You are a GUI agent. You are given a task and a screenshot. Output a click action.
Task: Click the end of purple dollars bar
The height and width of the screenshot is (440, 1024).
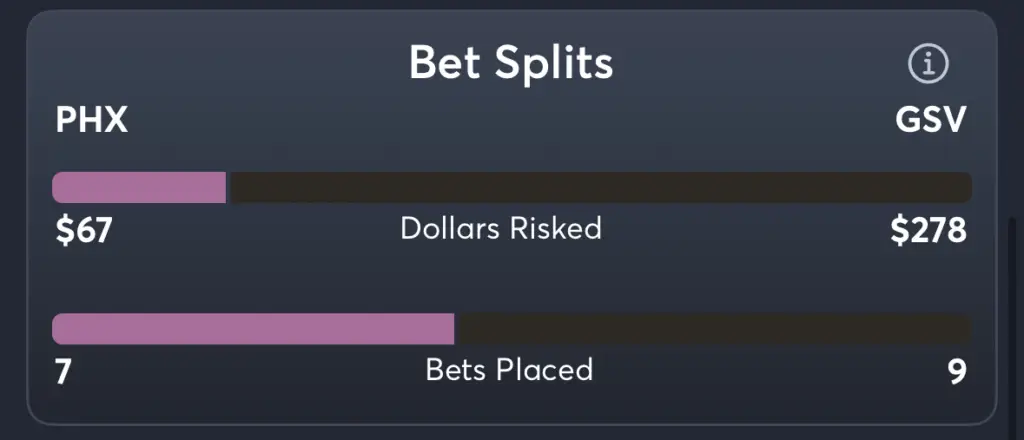224,187
